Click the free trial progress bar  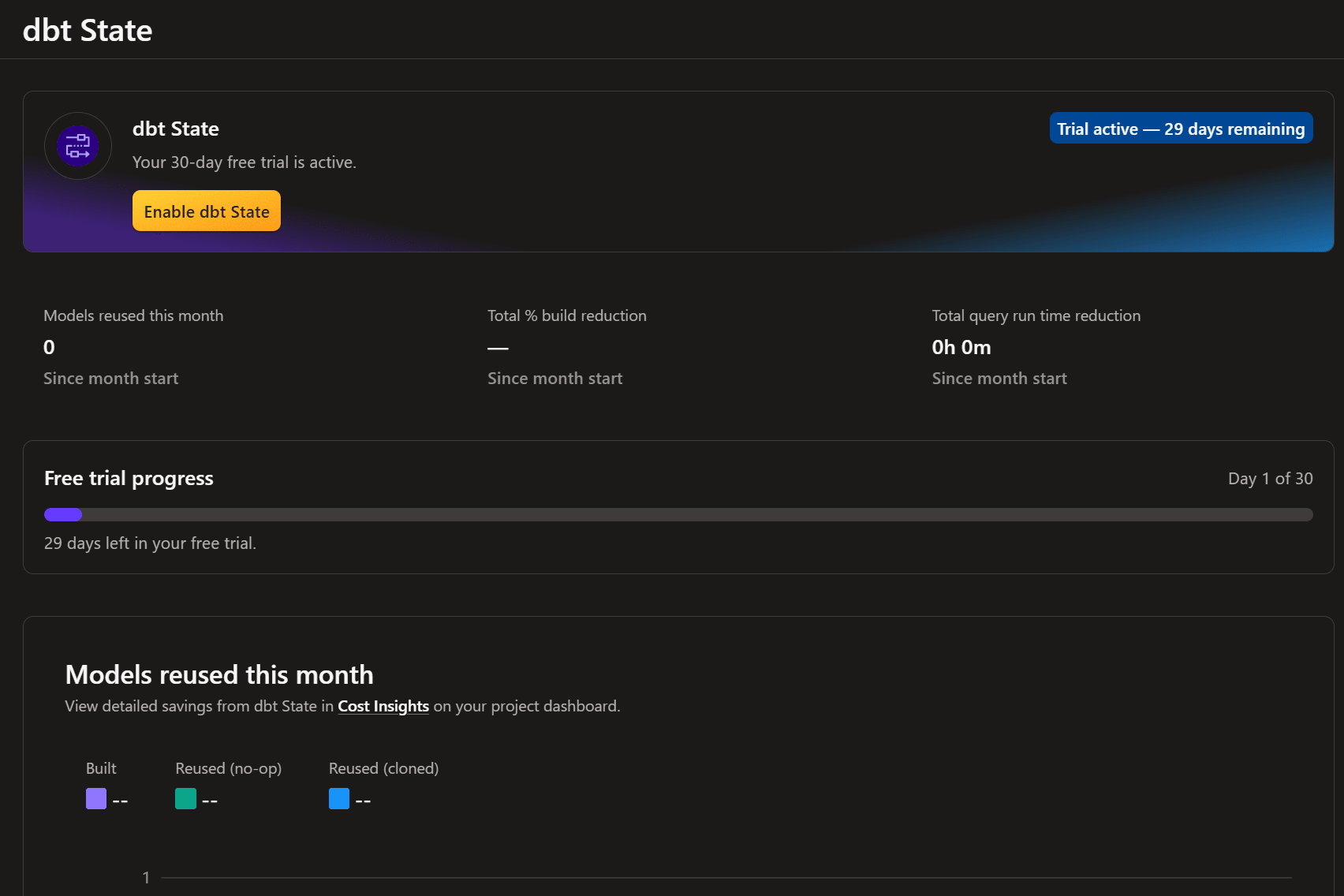click(678, 515)
